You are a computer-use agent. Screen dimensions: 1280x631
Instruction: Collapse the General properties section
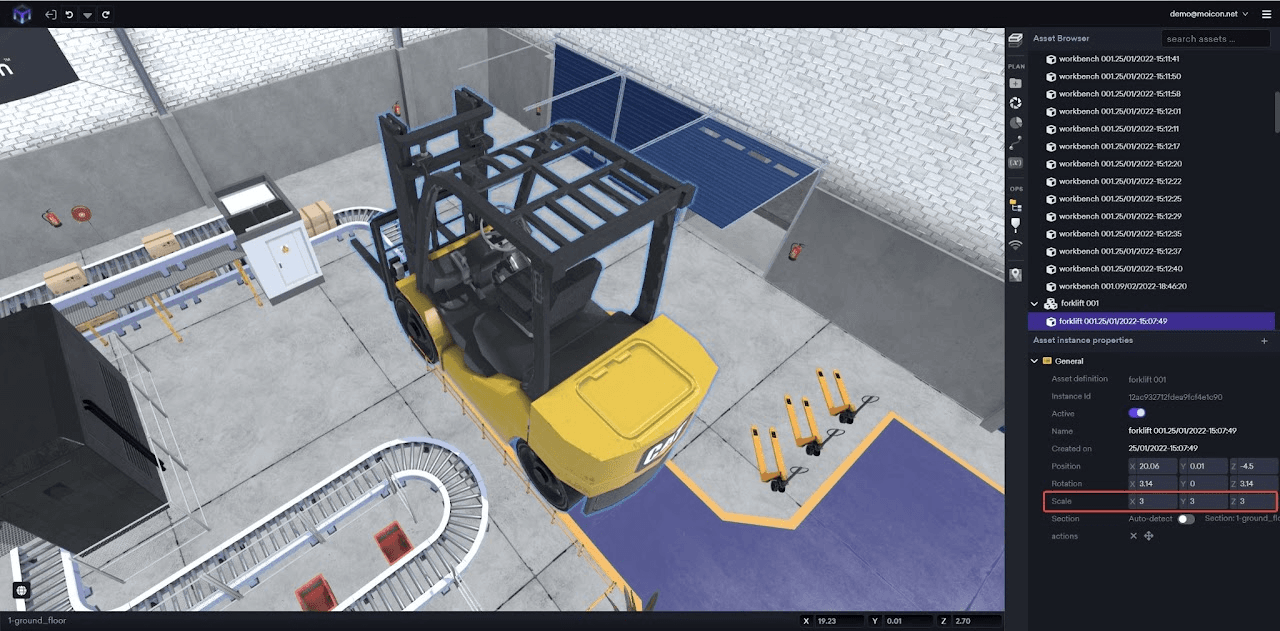[1035, 361]
